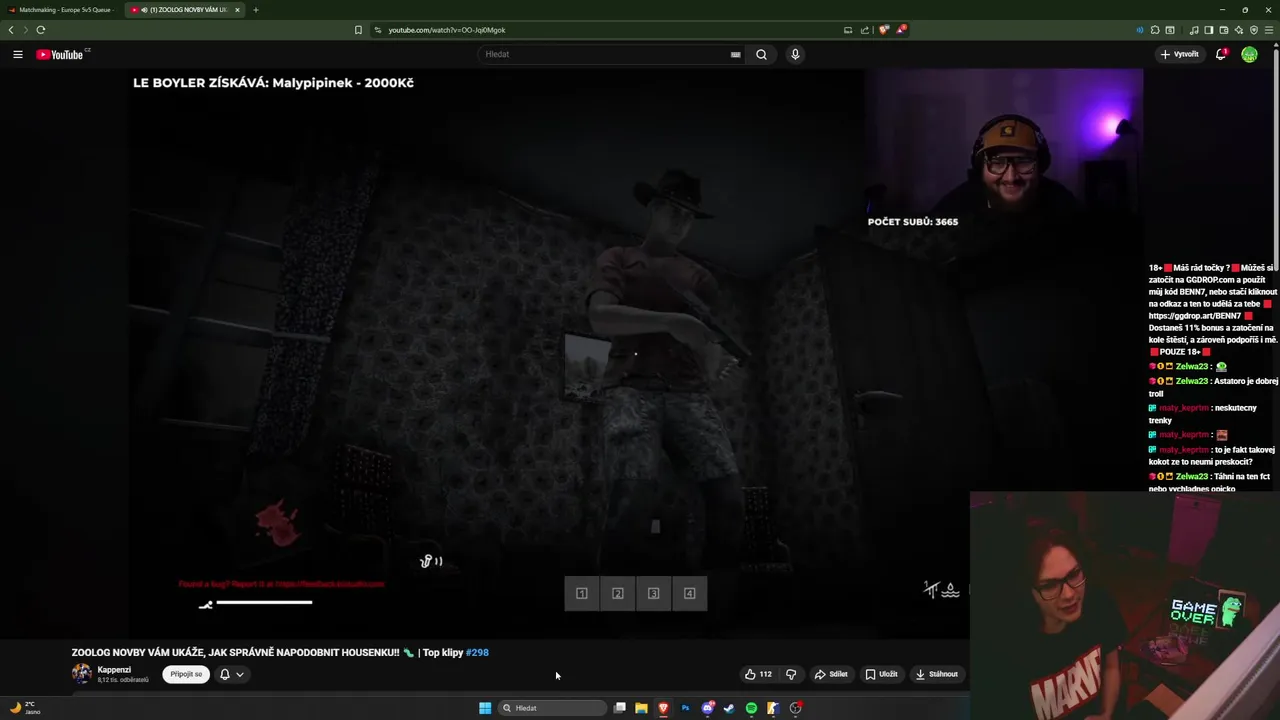
Task: Open Photoshop from the taskbar
Action: point(685,708)
